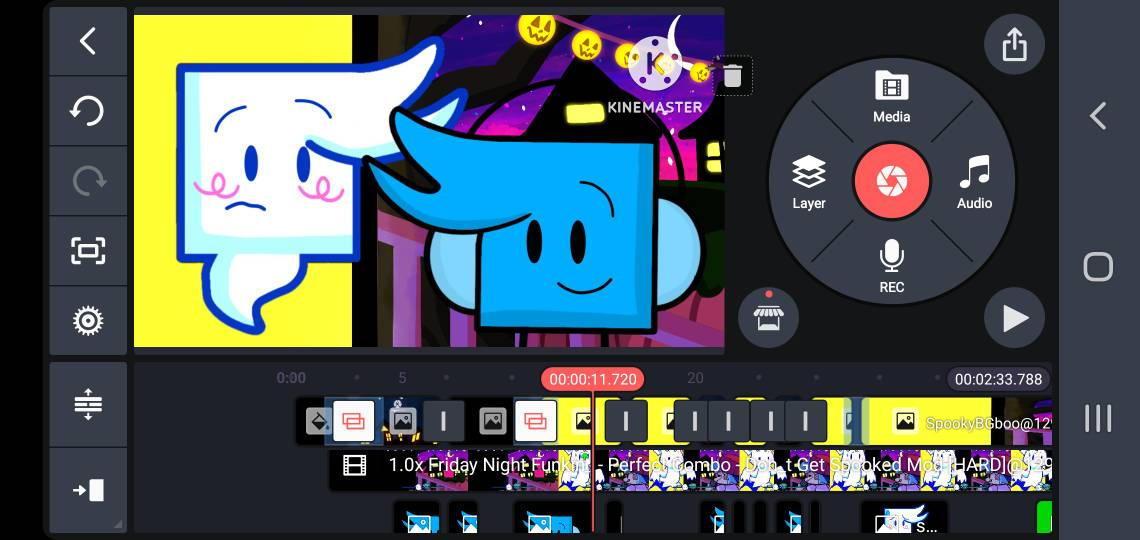Select the second gray image clip

point(492,421)
